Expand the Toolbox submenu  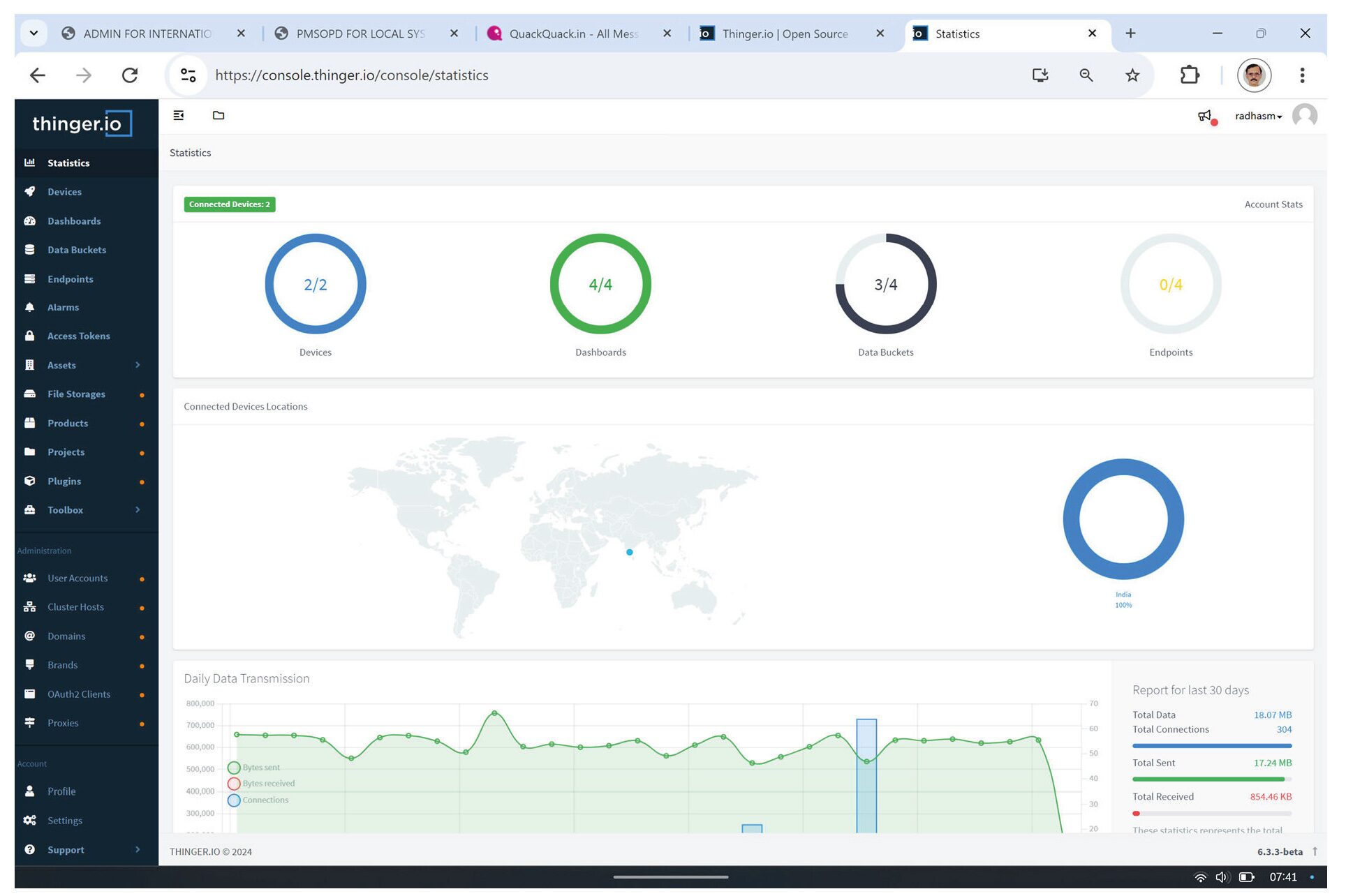[x=138, y=511]
